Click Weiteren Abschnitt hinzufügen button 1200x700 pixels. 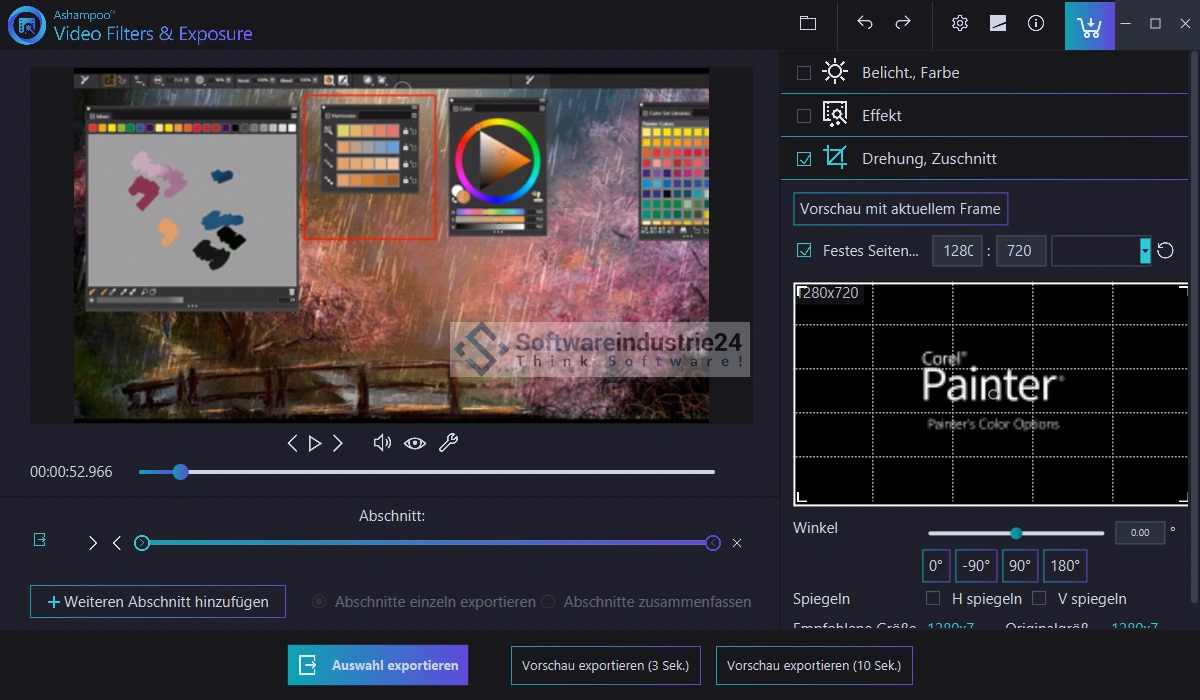pos(158,602)
